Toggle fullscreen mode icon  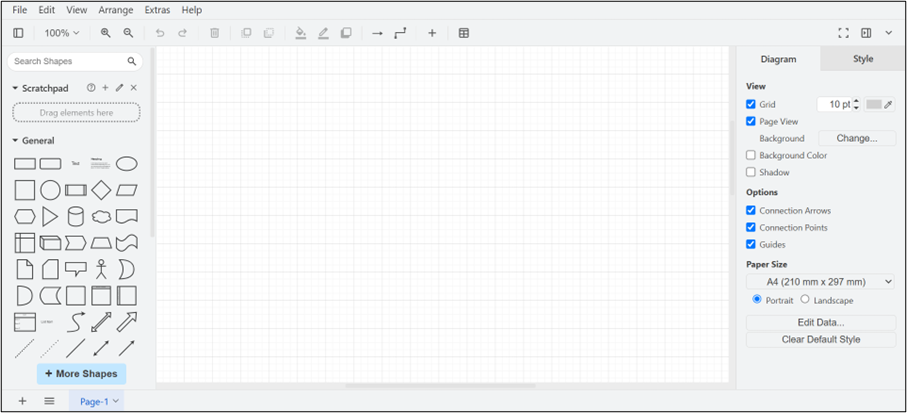coord(843,33)
